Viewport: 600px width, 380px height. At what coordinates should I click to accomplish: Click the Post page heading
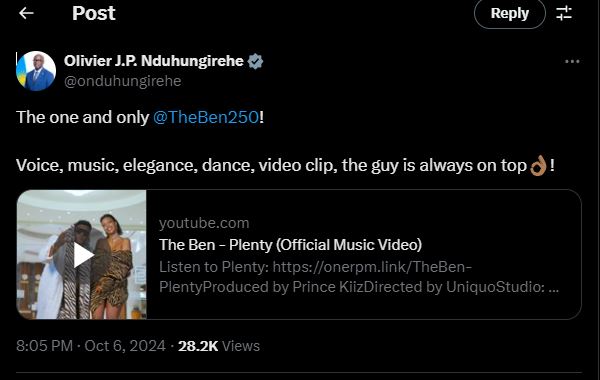(x=93, y=13)
